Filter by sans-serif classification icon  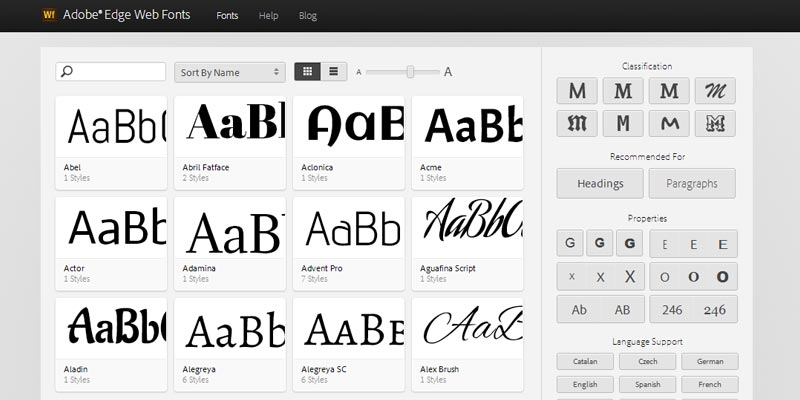[x=577, y=92]
